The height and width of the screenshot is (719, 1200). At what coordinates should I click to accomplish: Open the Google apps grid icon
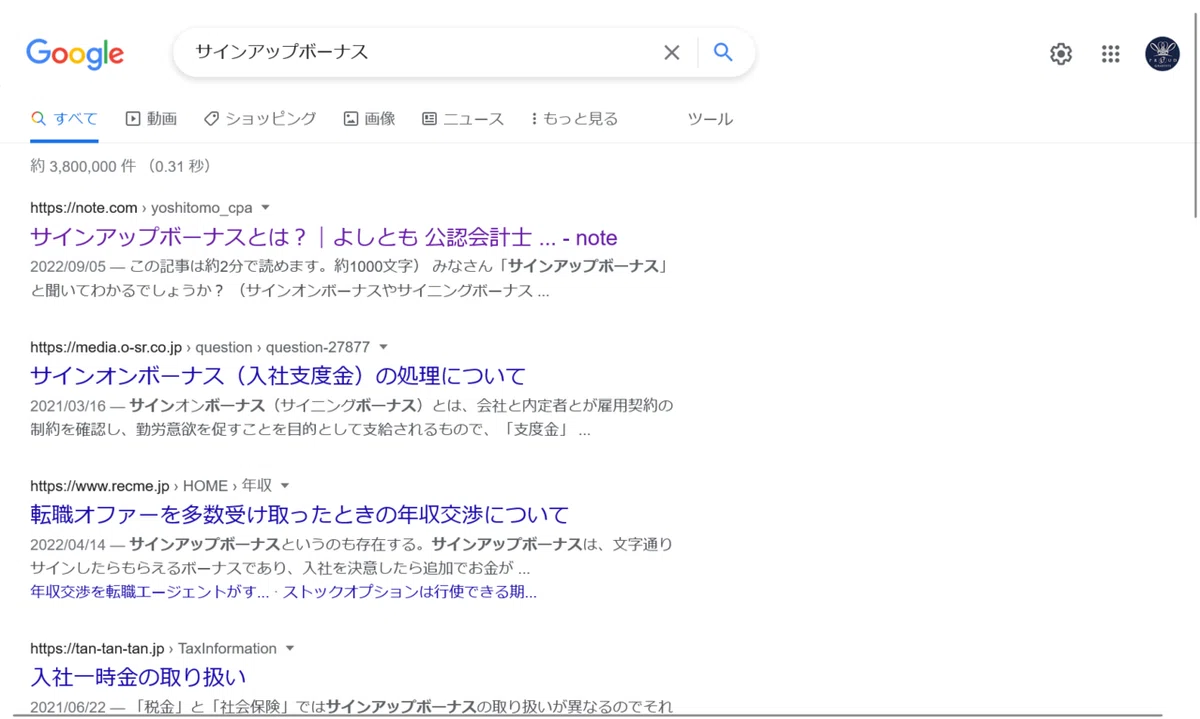pyautogui.click(x=1111, y=54)
